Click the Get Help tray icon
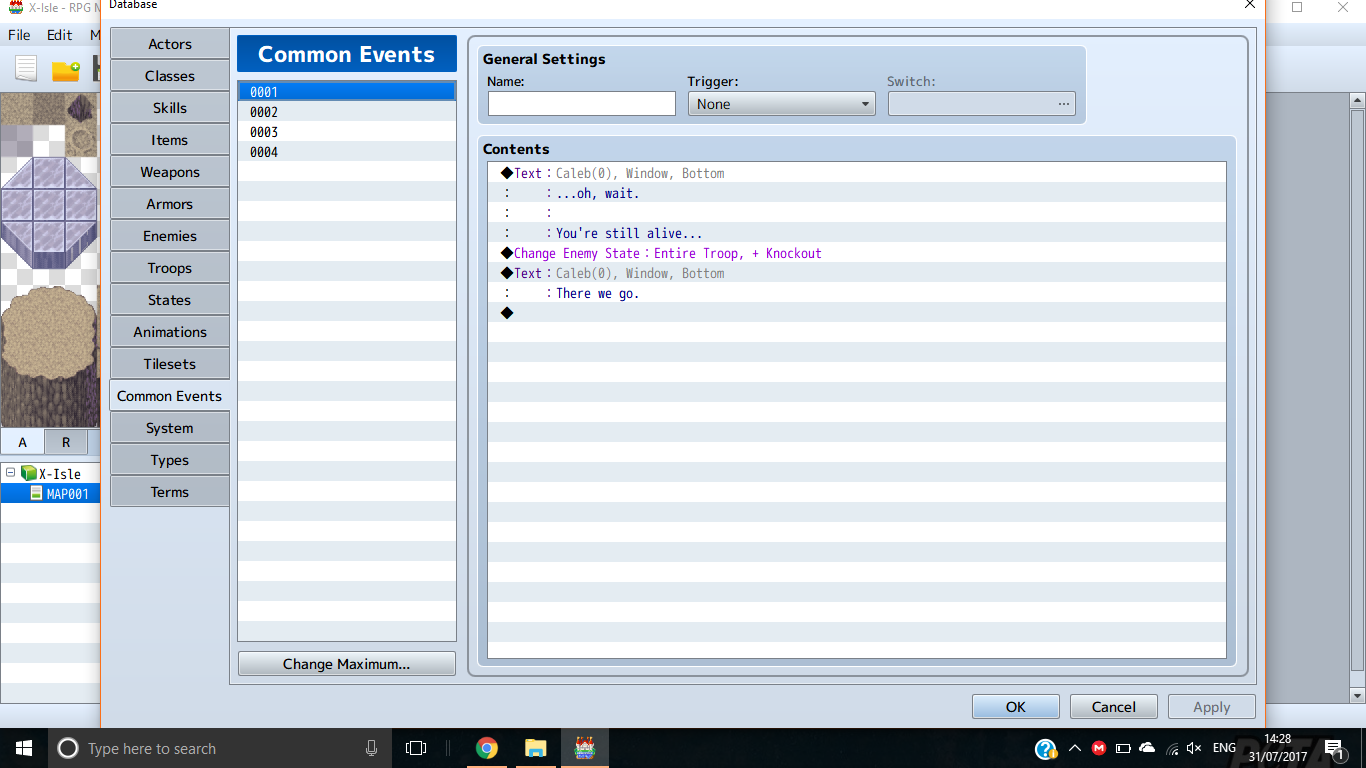 (x=1046, y=748)
